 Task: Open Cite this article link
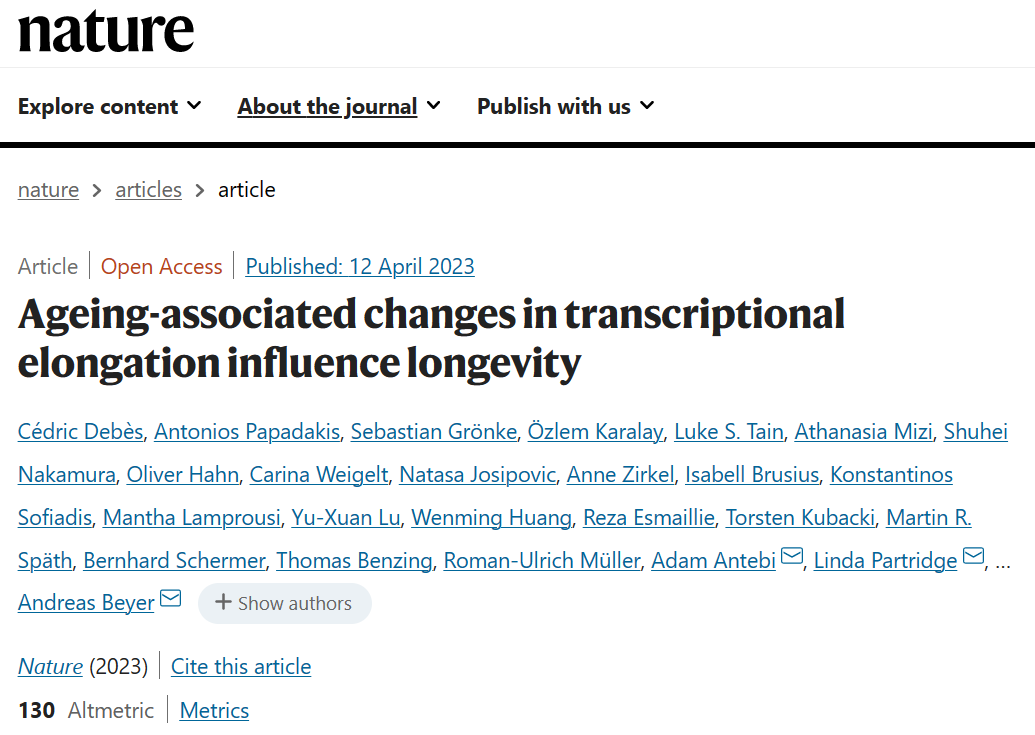point(241,666)
